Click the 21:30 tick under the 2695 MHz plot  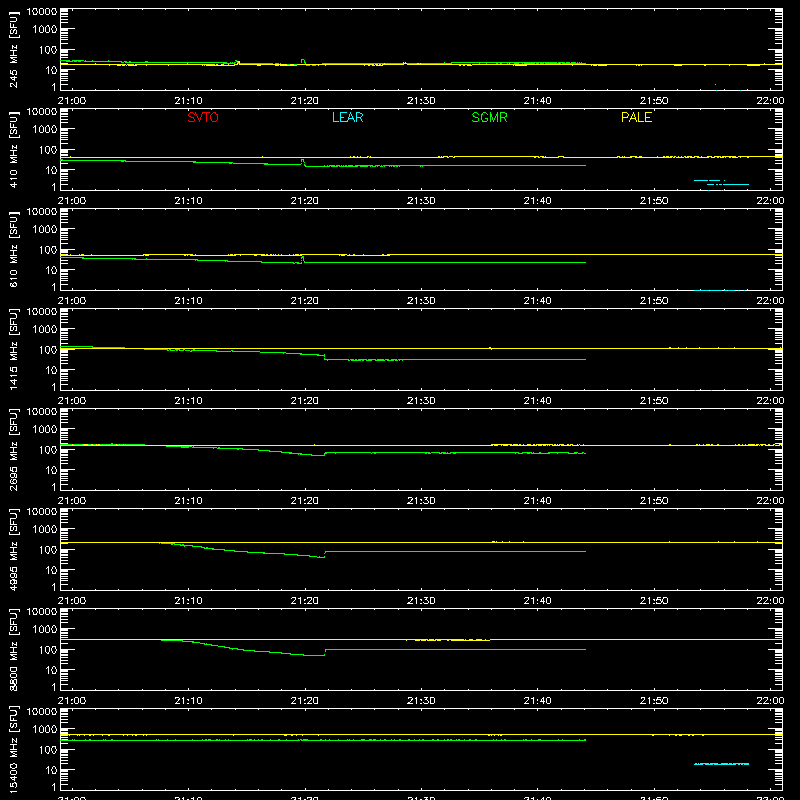(421, 501)
